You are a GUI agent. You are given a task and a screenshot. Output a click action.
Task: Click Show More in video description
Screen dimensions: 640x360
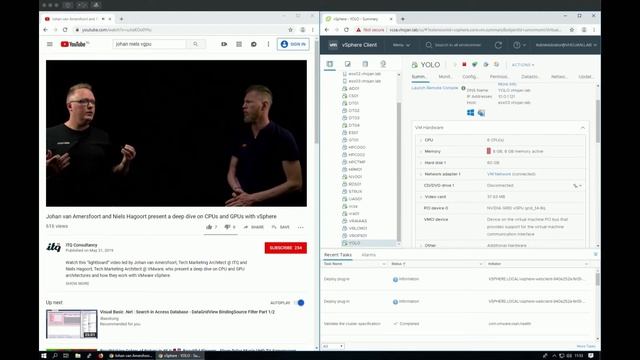point(77,283)
